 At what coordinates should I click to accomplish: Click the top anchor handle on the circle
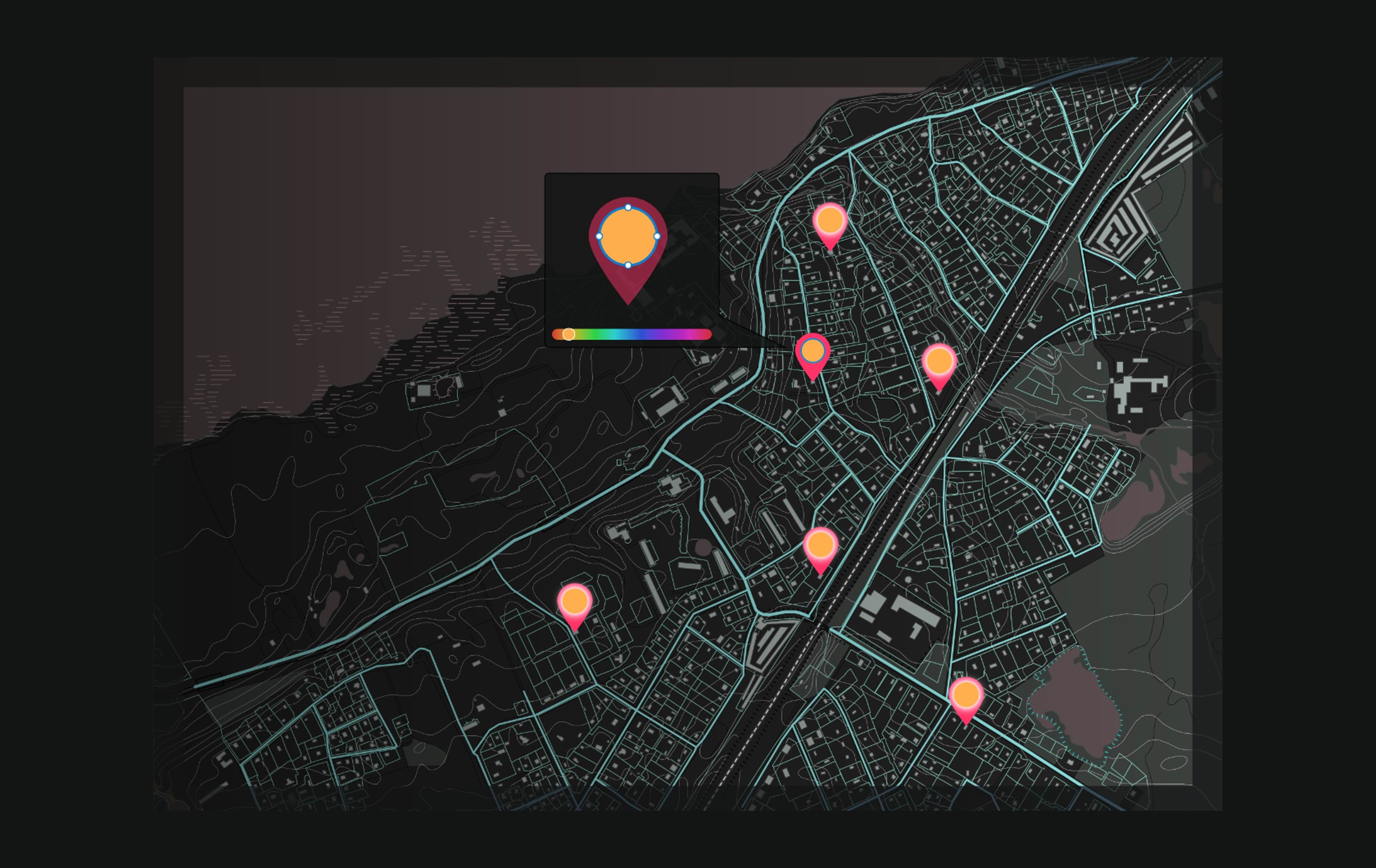628,207
